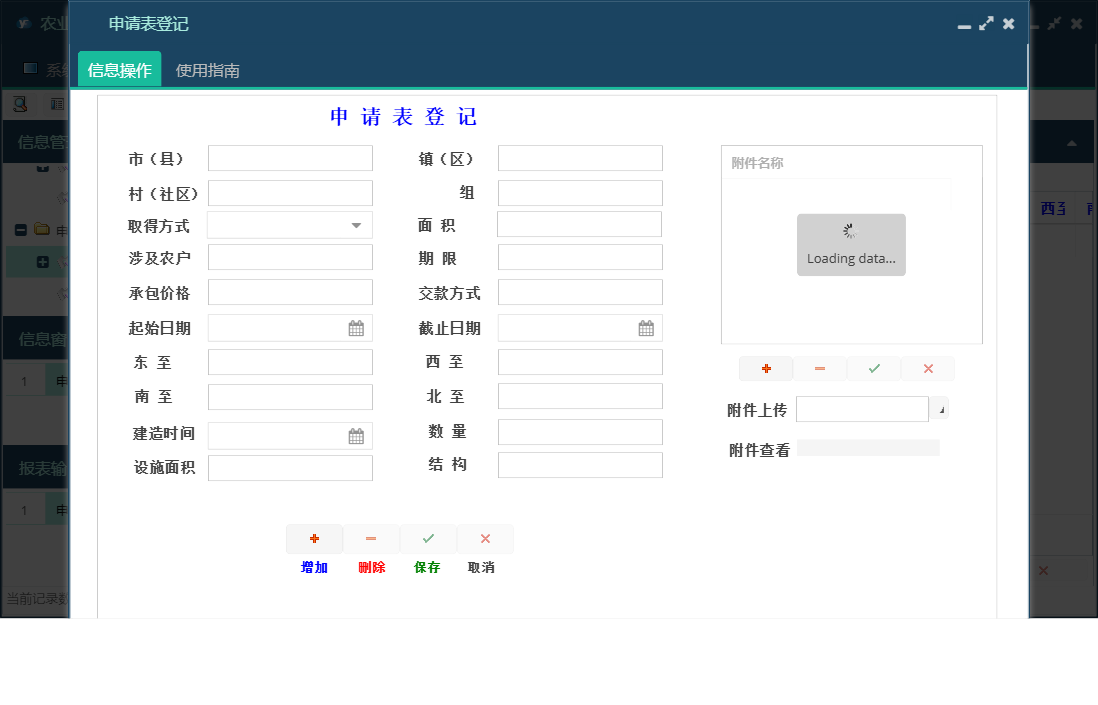The width and height of the screenshot is (1098, 705).
Task: Click the 删除 text label button
Action: (371, 566)
